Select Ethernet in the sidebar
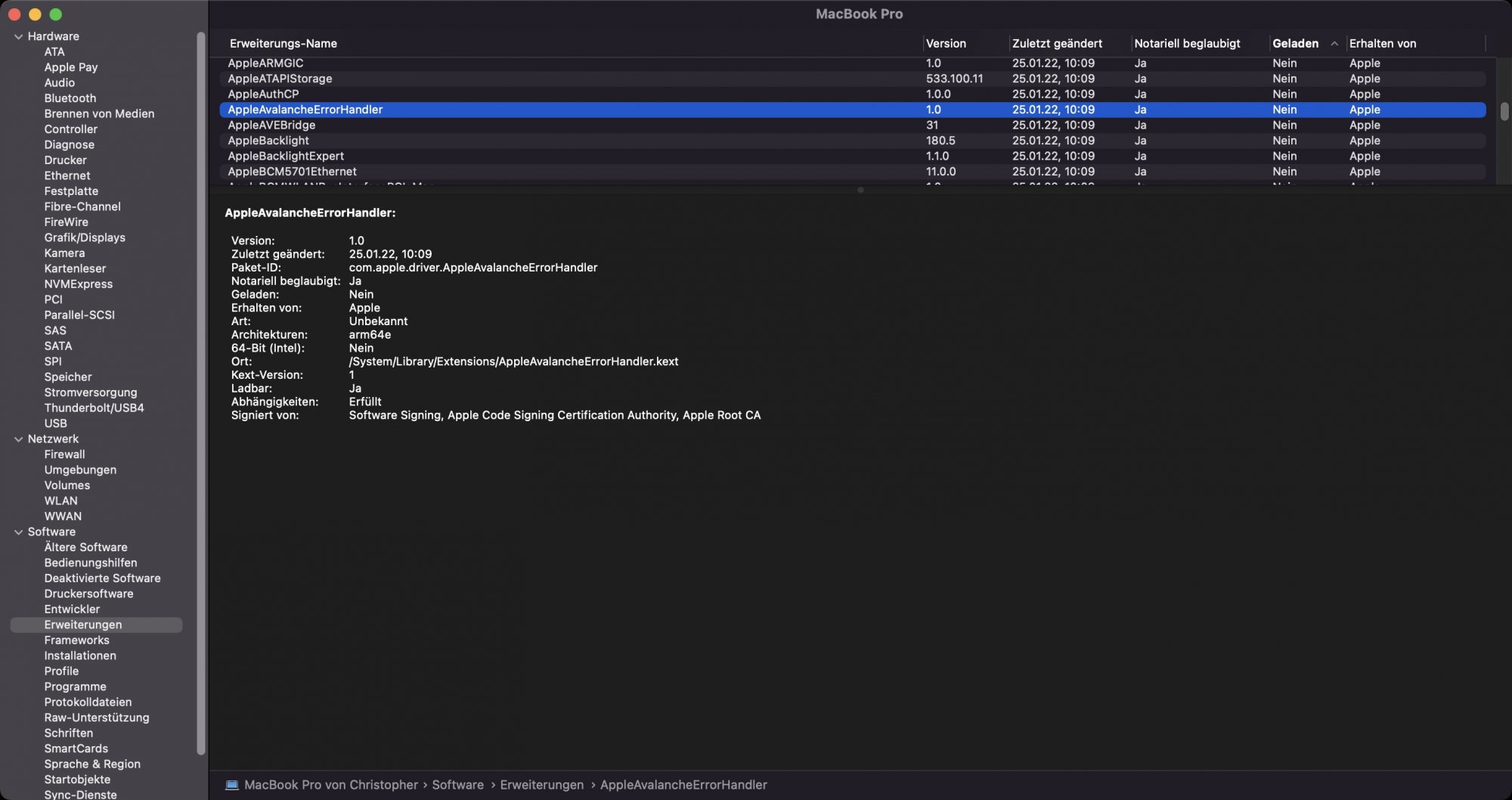Image resolution: width=1512 pixels, height=800 pixels. pyautogui.click(x=67, y=176)
